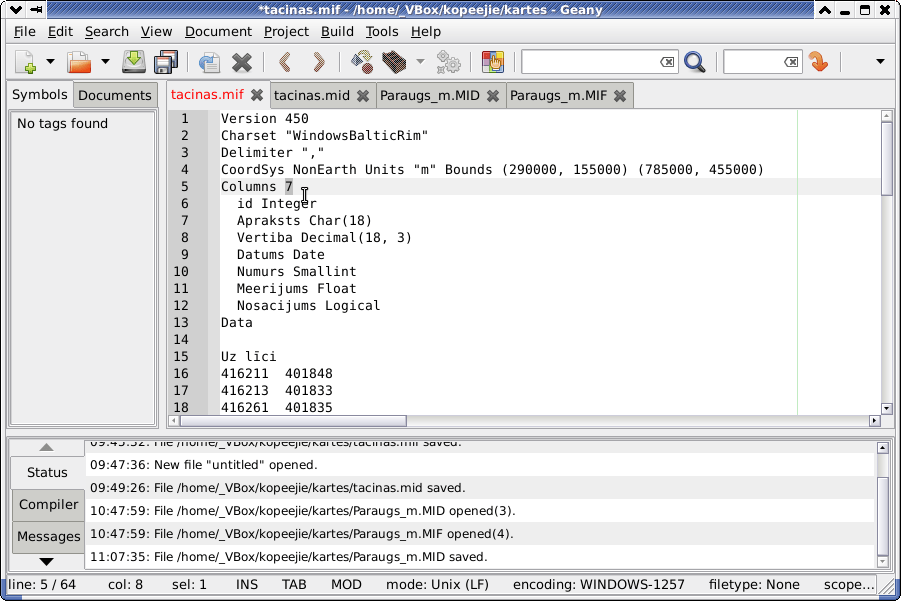The image size is (901, 601).
Task: Close the current file with the X icon
Action: (x=242, y=62)
